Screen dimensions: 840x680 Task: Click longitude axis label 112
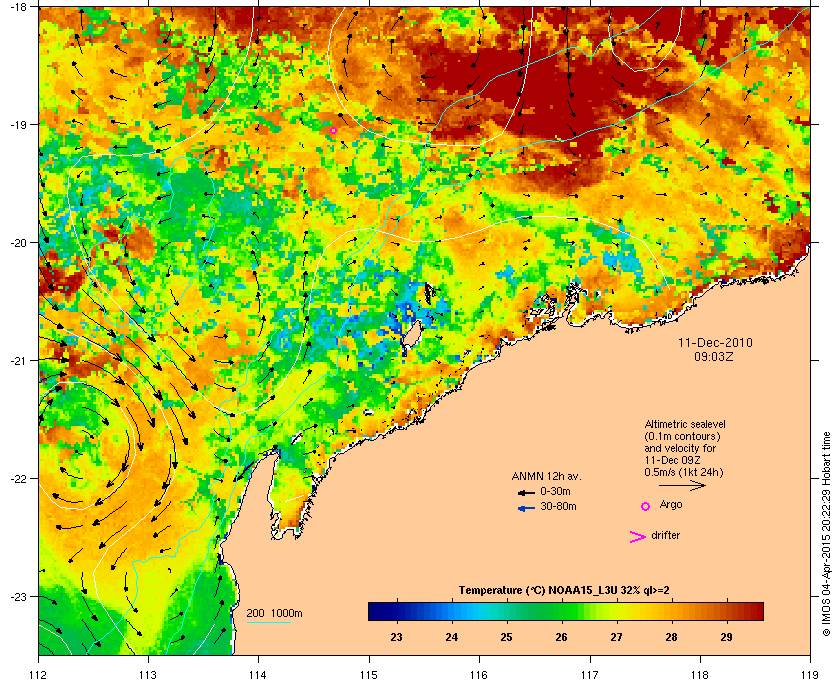coord(39,674)
